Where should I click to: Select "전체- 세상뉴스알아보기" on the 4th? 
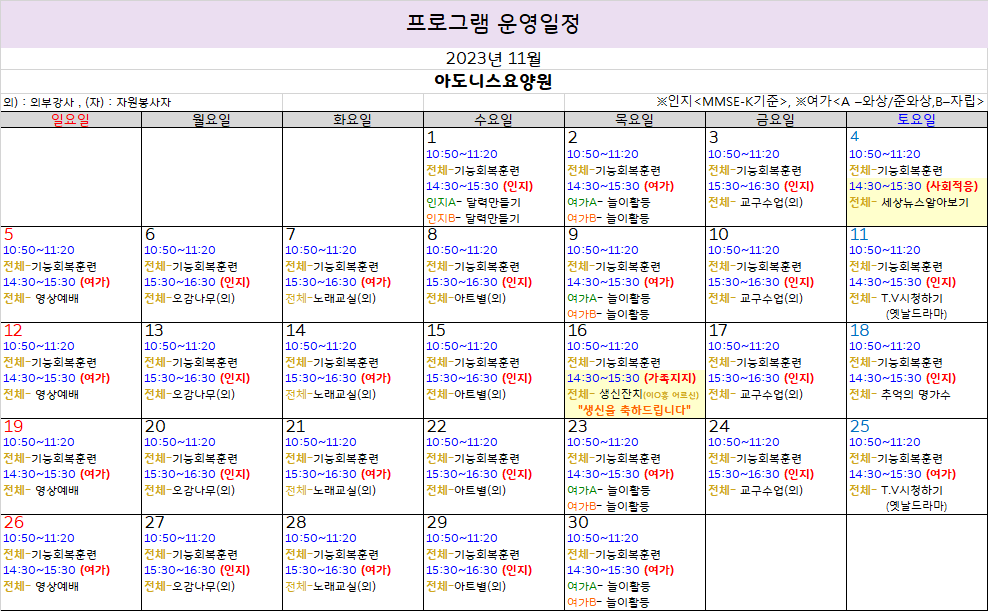coord(909,203)
